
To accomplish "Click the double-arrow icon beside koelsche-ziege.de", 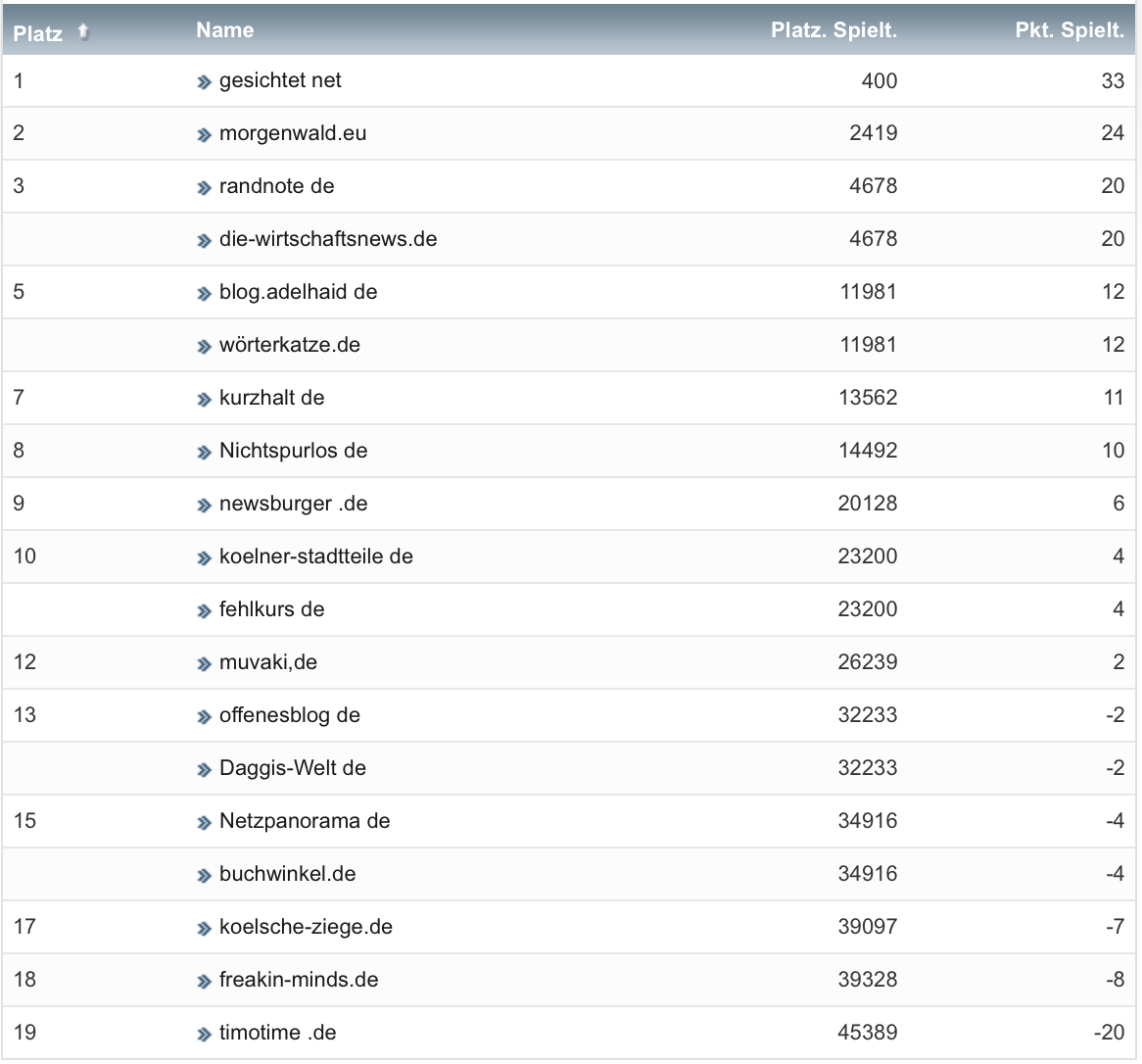I will [x=204, y=929].
